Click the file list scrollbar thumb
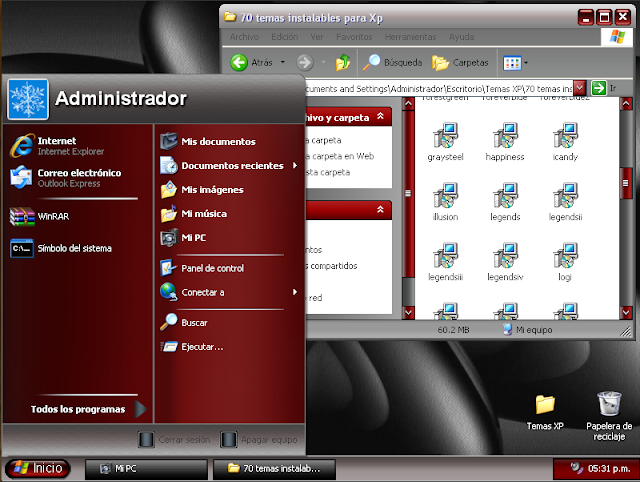Screen dimensions: 640x482 pos(625,183)
